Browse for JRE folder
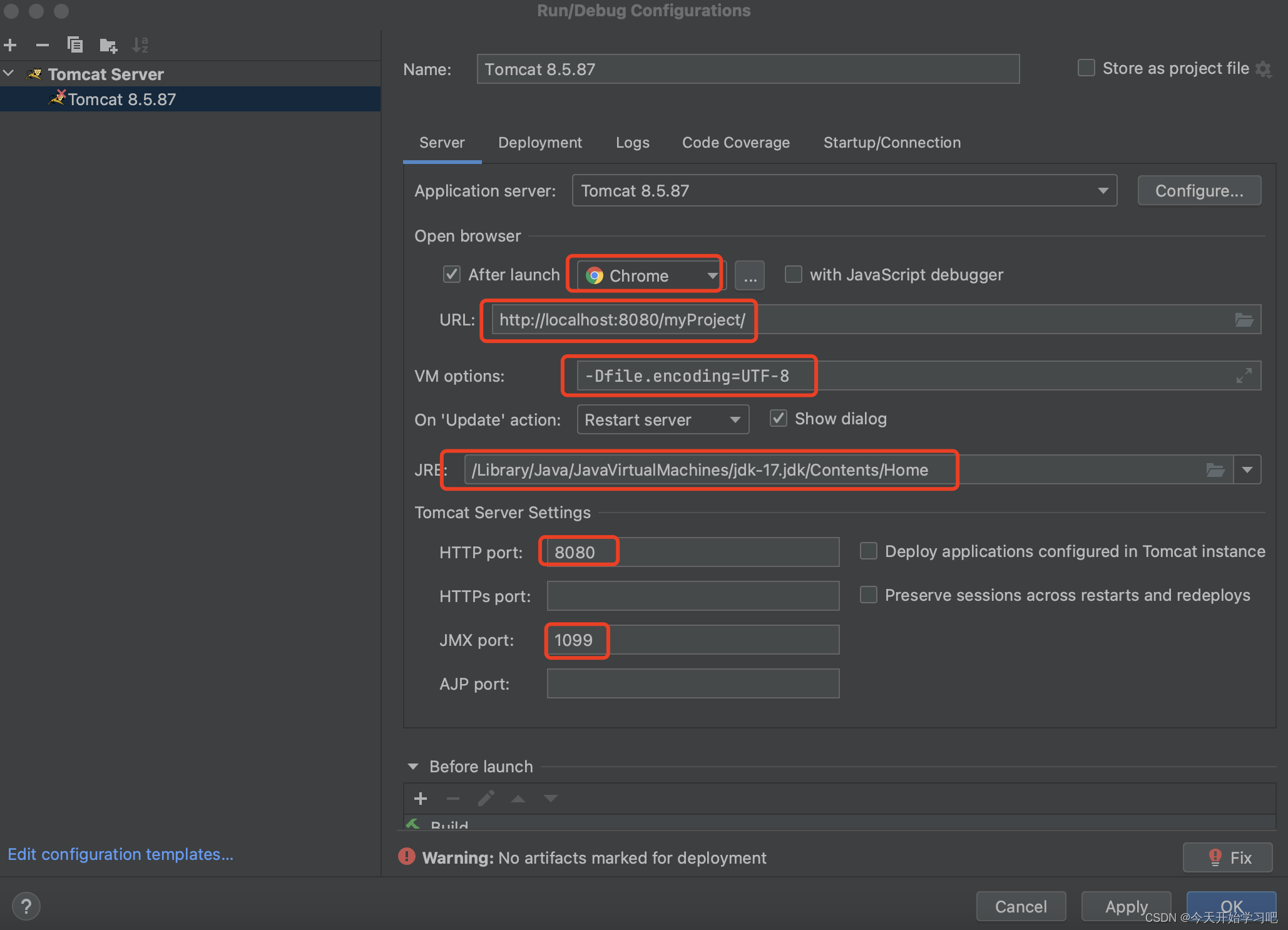This screenshot has height=930, width=1288. point(1215,469)
